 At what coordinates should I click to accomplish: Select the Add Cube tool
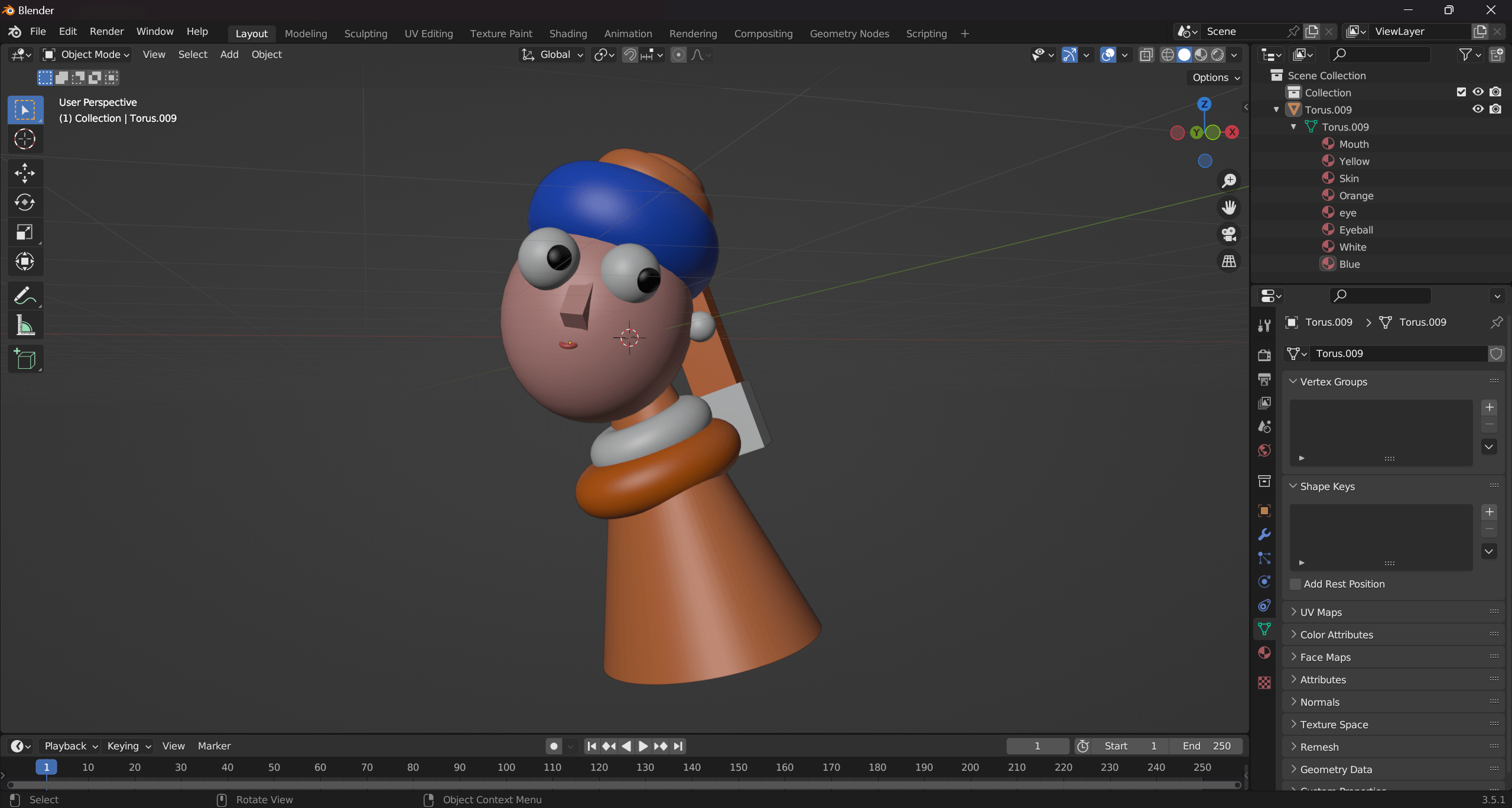pos(25,359)
